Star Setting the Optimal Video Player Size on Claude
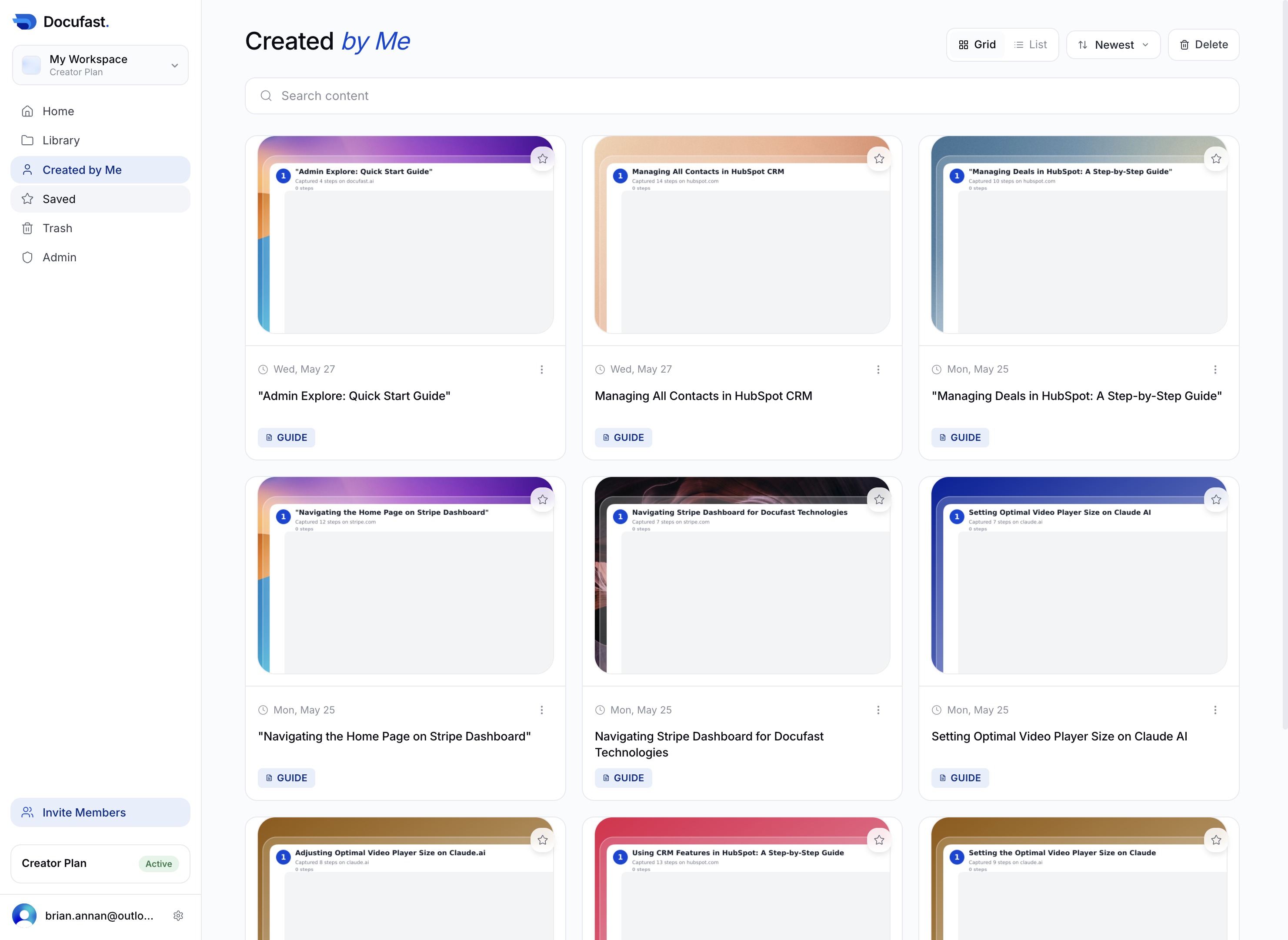Screen dimensions: 1288x940 click(1216, 840)
